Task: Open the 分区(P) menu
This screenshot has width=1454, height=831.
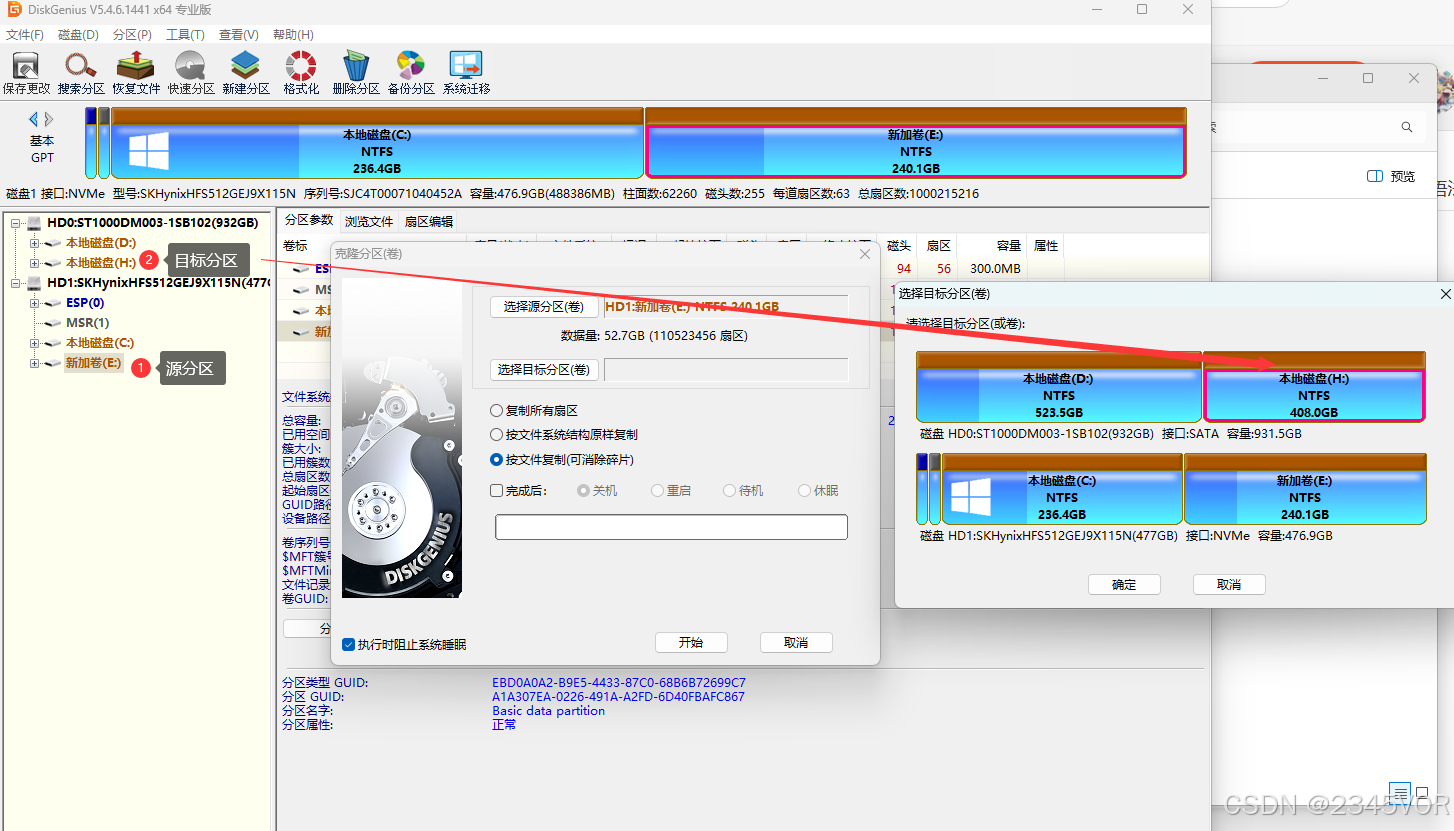Action: 132,34
